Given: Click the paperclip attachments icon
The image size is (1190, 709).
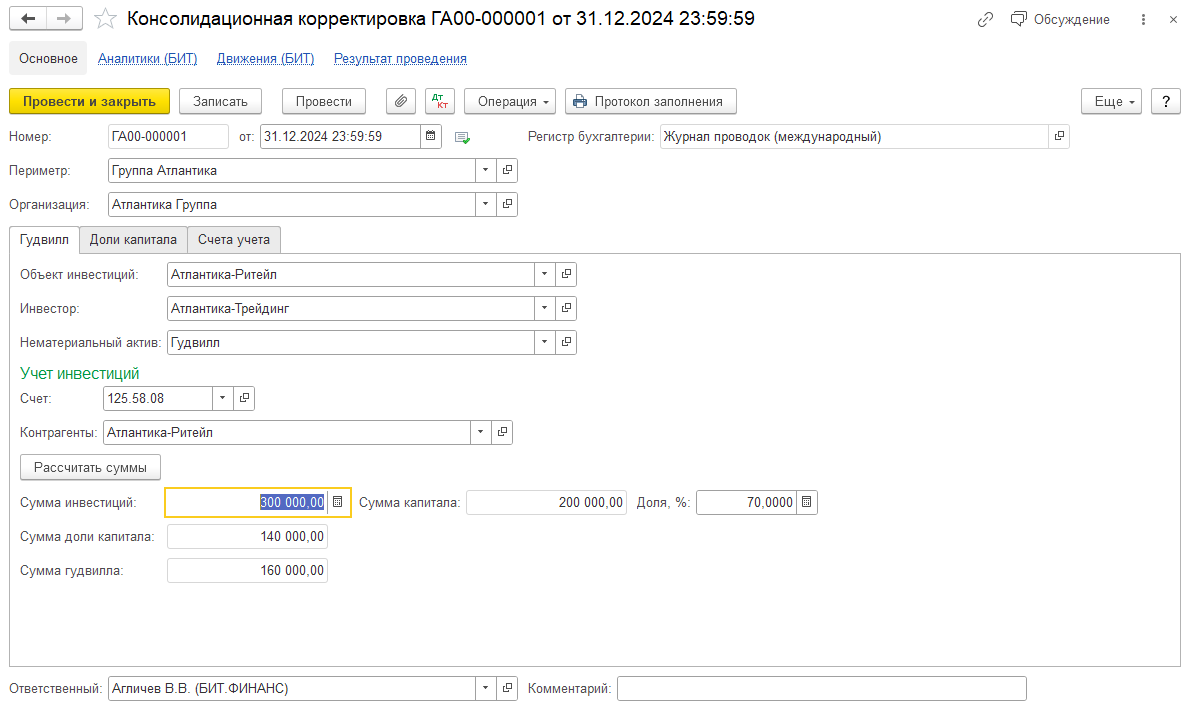Looking at the screenshot, I should 401,101.
